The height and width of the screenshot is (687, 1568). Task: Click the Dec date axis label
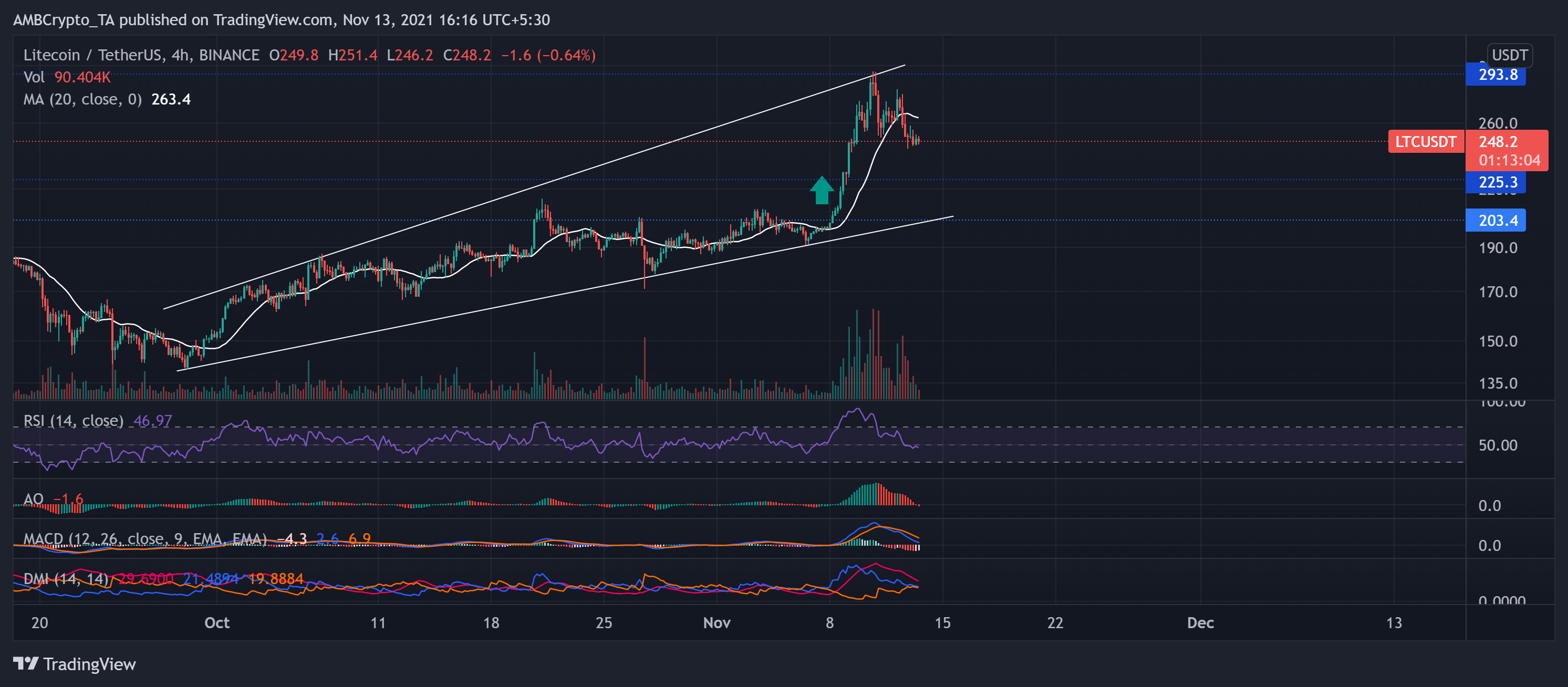[1200, 622]
